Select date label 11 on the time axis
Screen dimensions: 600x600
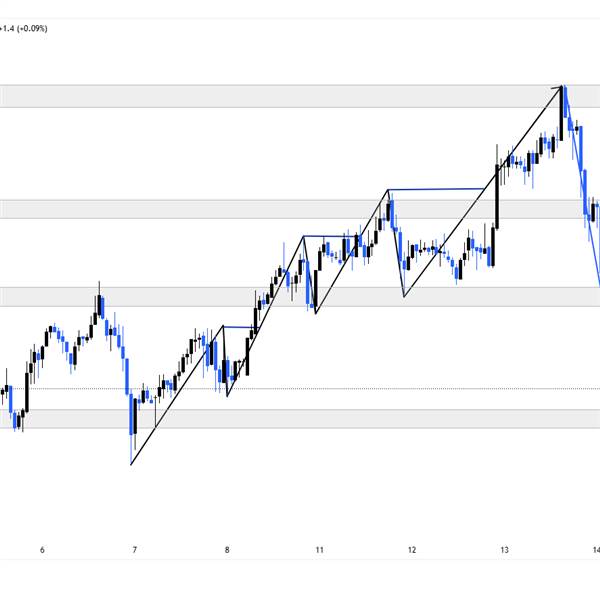319,550
